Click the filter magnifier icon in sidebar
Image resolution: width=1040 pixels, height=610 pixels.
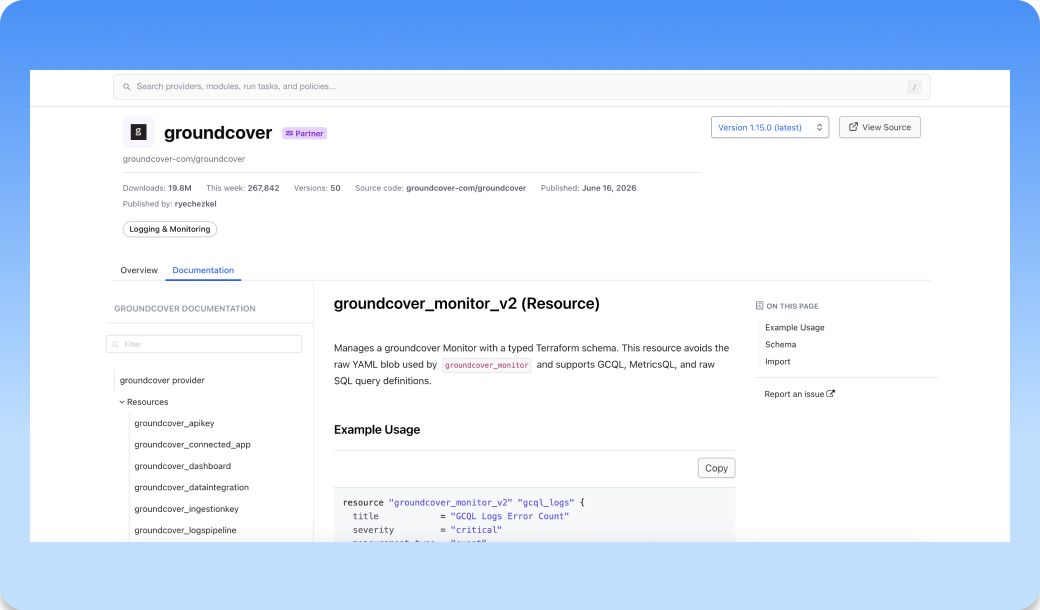pyautogui.click(x=115, y=344)
